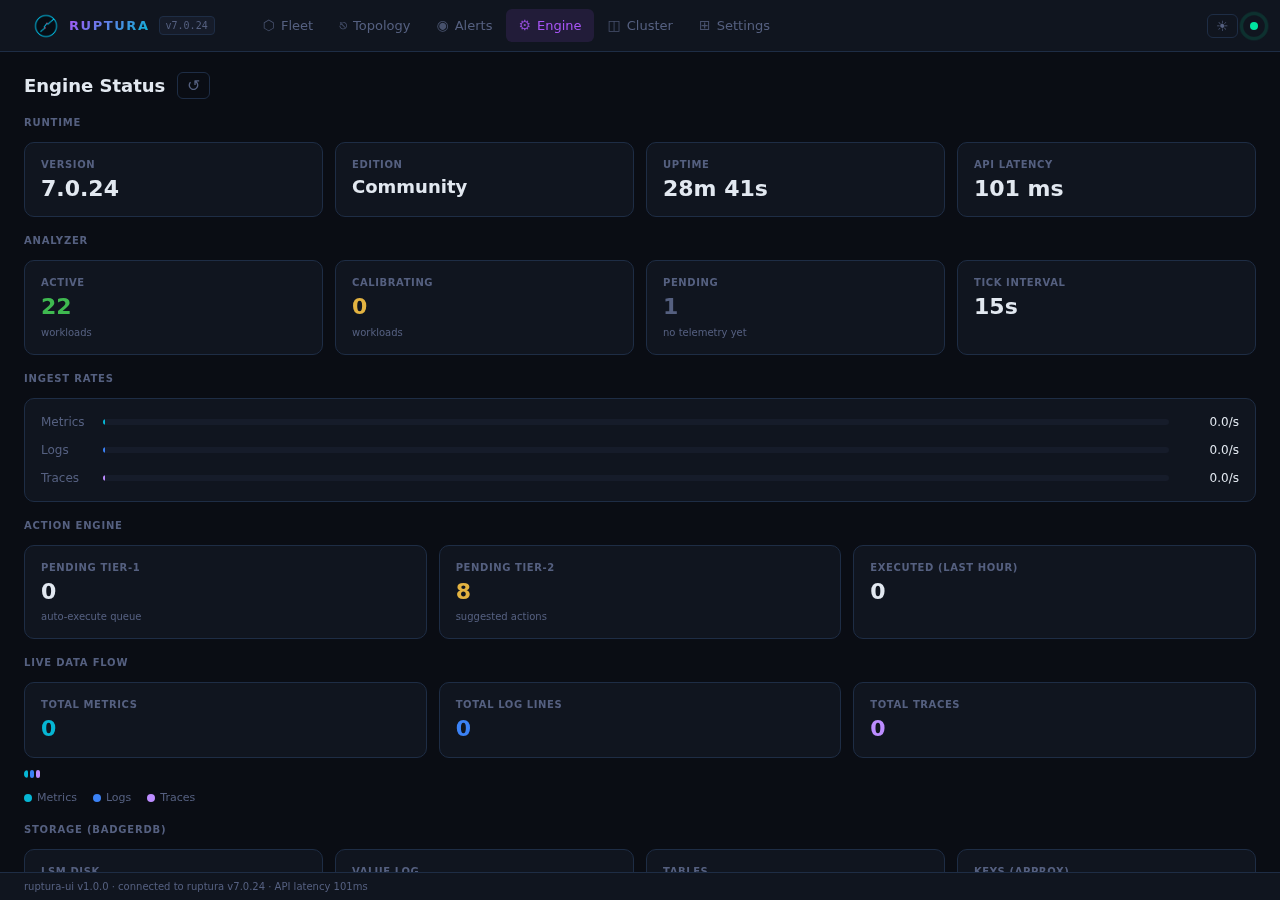The image size is (1280, 900).
Task: Select the Version 7.0.24 card
Action: (x=173, y=179)
